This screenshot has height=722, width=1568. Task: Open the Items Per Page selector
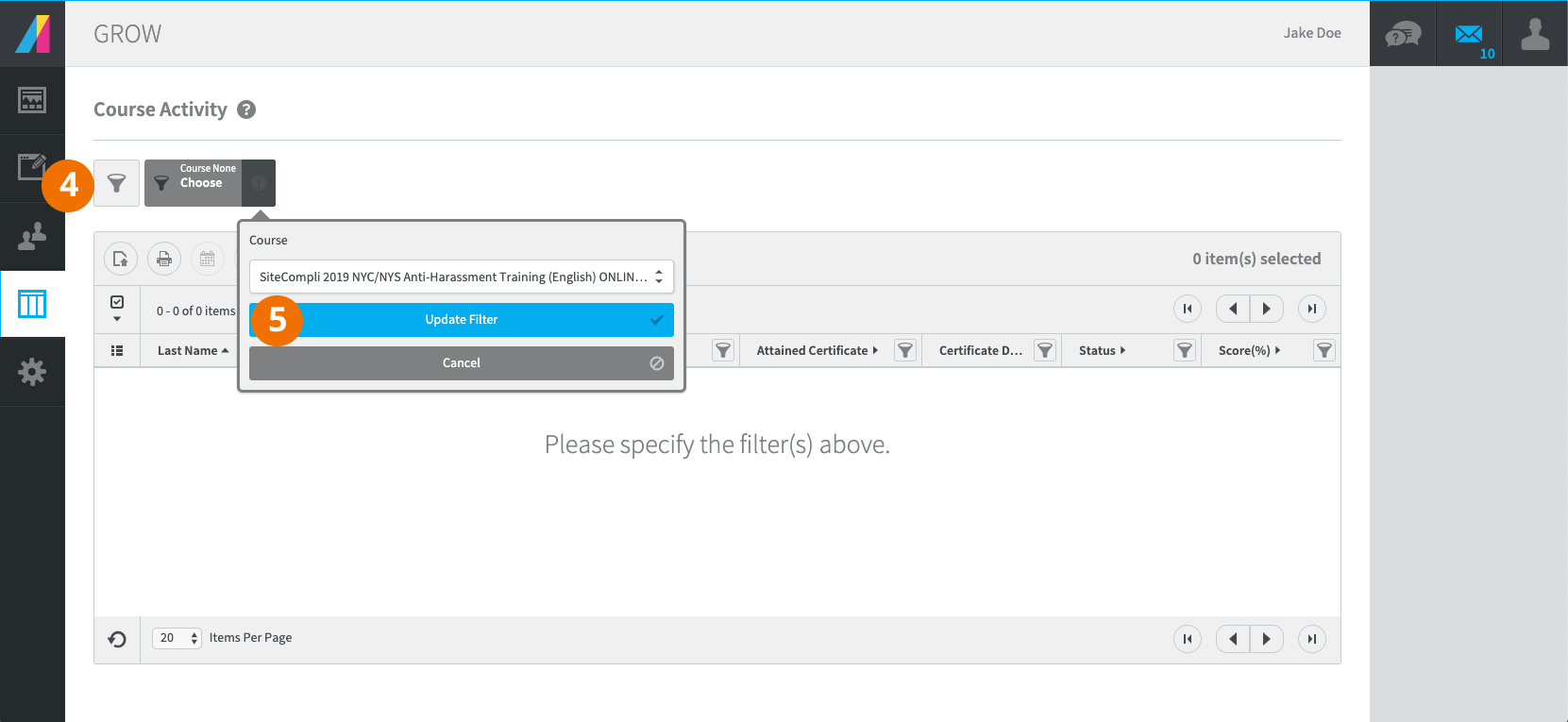click(177, 638)
